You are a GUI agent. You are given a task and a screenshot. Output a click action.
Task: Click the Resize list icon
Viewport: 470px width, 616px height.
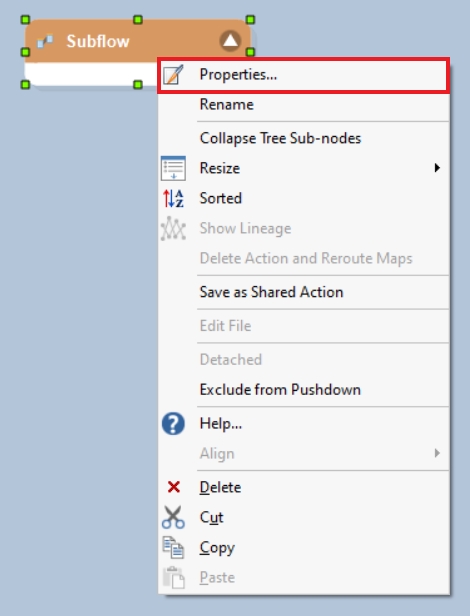tap(173, 168)
